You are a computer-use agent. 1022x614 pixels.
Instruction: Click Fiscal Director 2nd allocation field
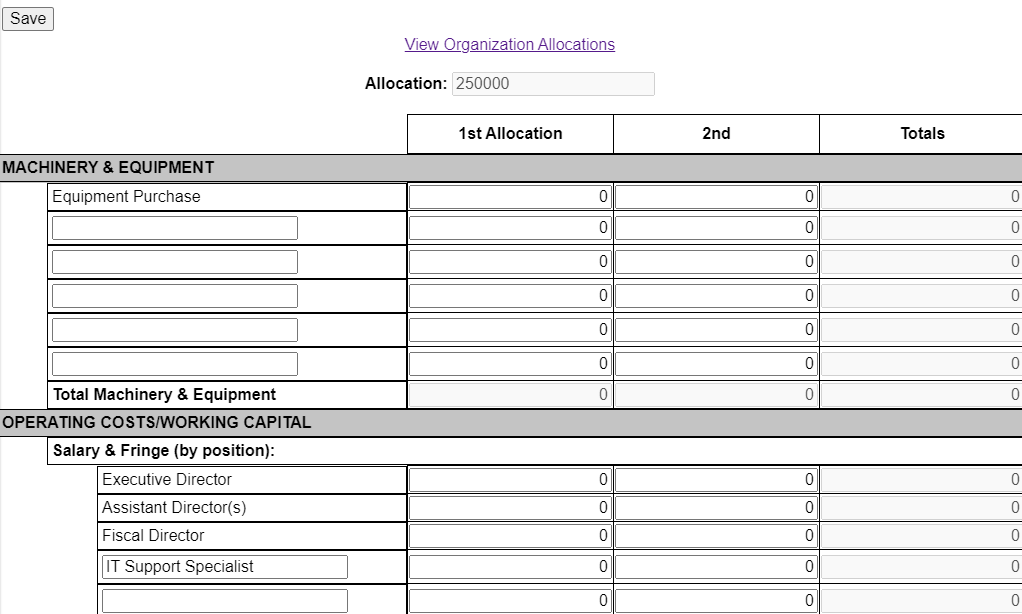click(x=715, y=535)
